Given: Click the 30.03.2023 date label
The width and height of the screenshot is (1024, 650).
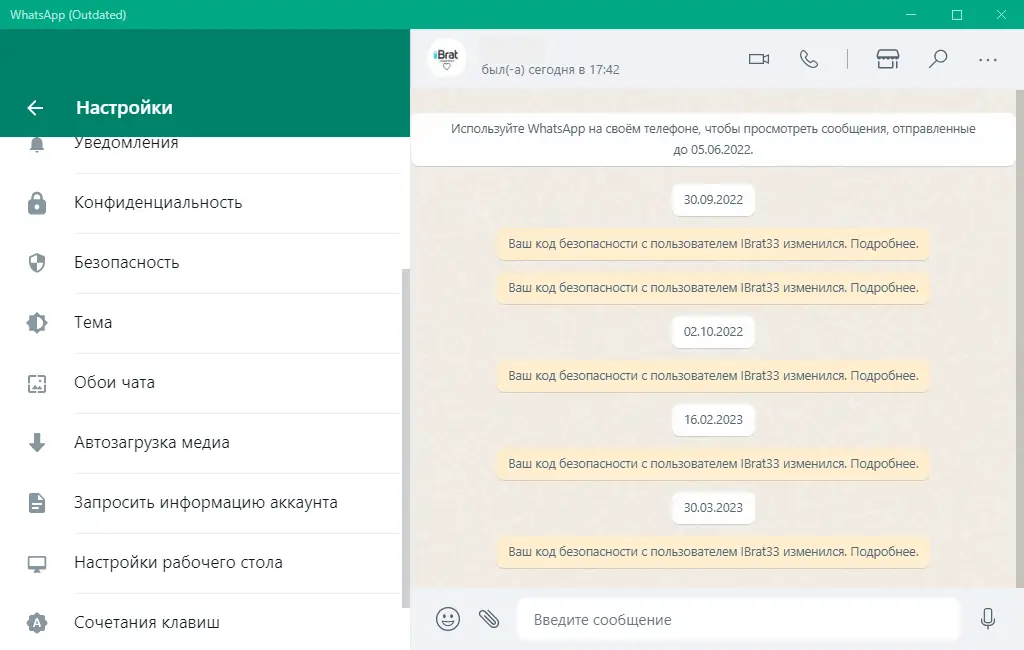Looking at the screenshot, I should [713, 508].
